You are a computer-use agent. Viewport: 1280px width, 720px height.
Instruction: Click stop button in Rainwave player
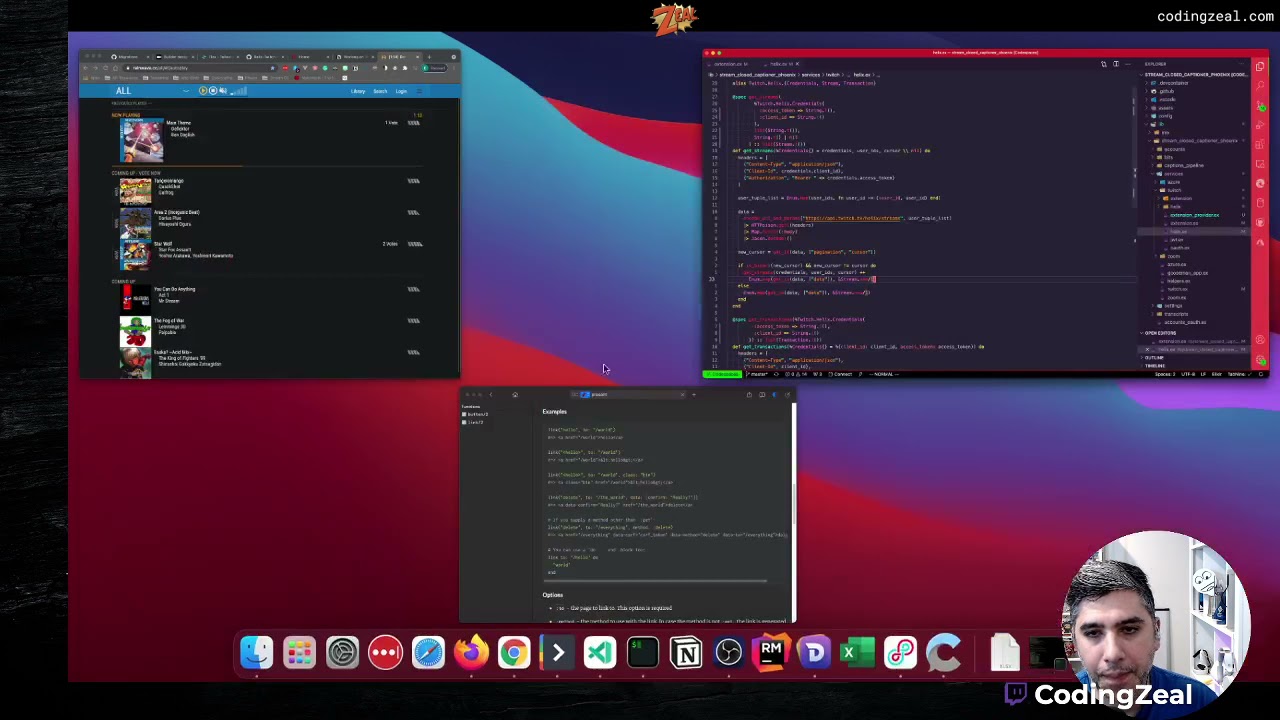coord(213,90)
